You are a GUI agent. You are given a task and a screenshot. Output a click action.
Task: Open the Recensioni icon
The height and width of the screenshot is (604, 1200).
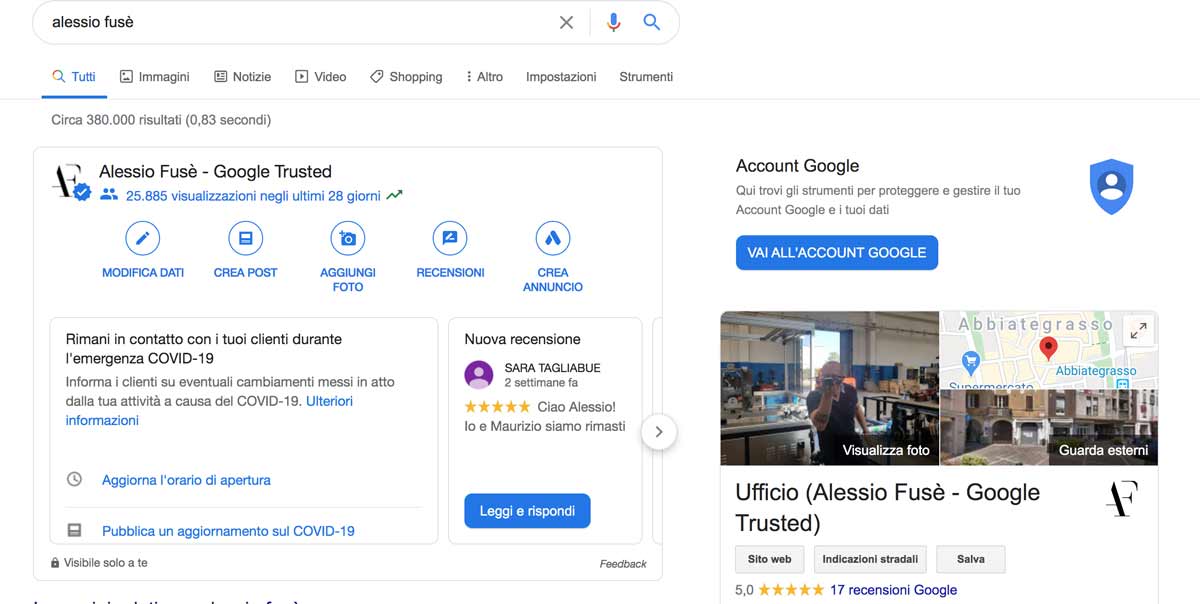click(449, 238)
